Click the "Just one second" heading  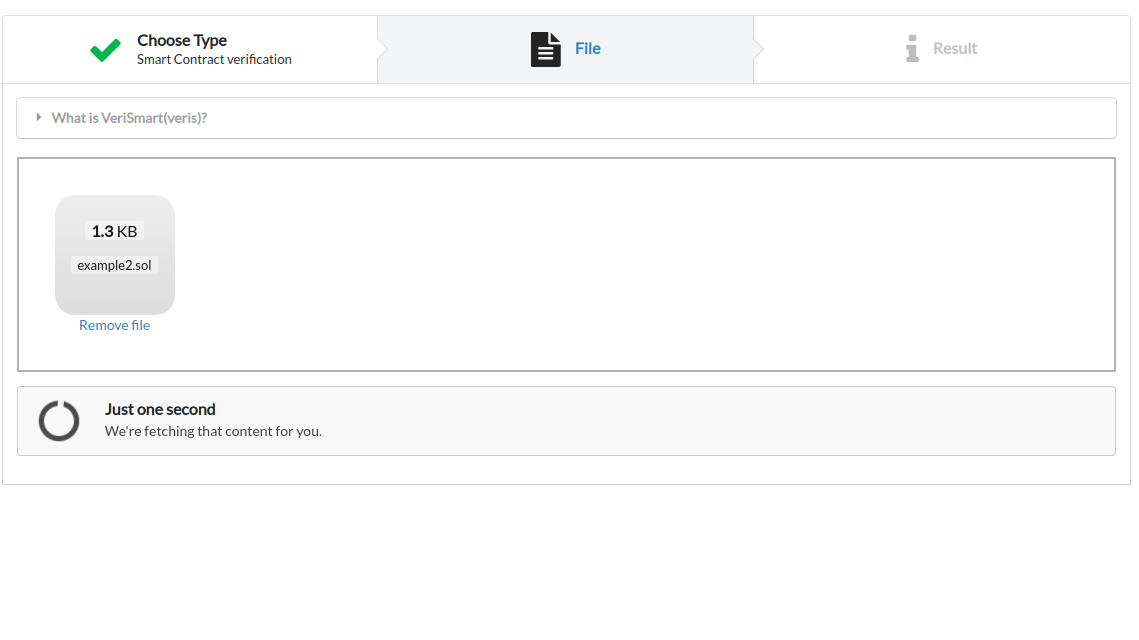click(160, 409)
